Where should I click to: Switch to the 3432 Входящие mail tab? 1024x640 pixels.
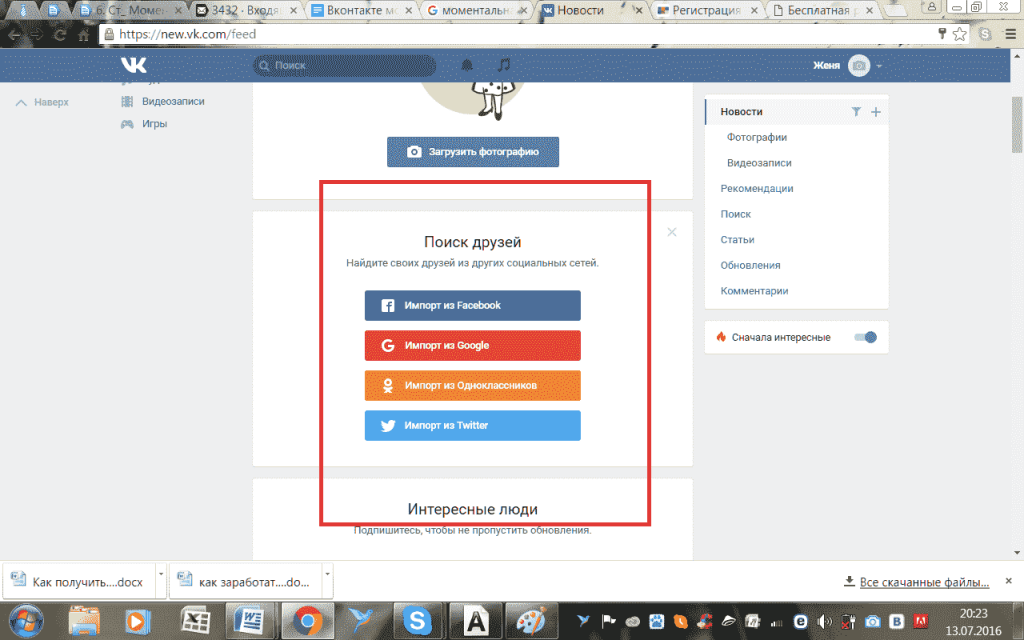pyautogui.click(x=247, y=10)
